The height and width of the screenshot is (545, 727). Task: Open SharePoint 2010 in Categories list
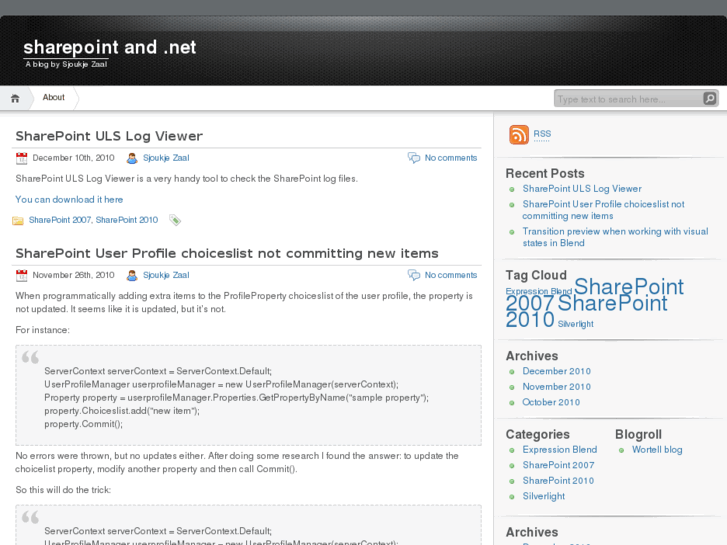[558, 481]
